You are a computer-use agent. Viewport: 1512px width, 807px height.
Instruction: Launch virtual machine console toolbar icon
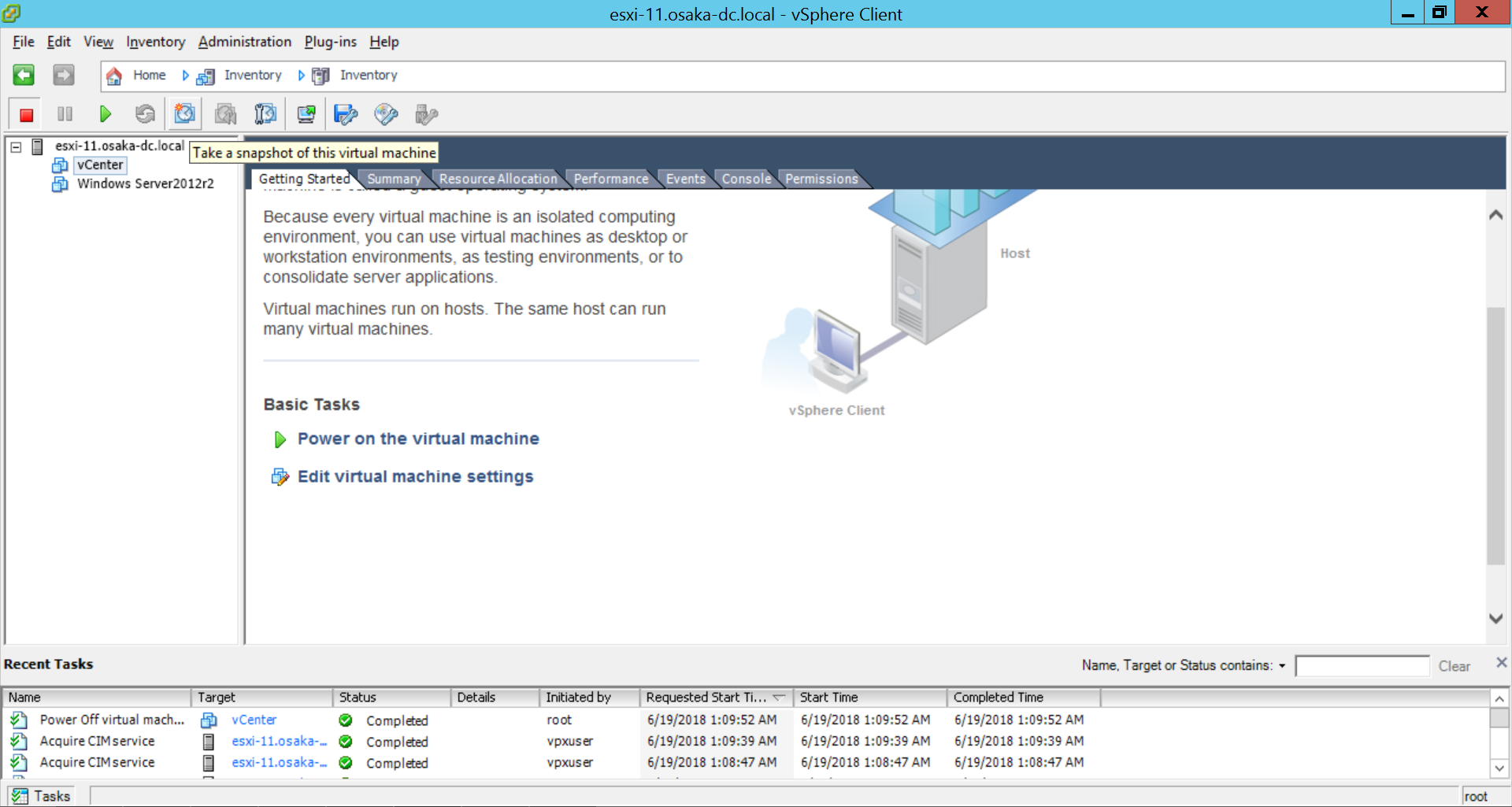(306, 115)
